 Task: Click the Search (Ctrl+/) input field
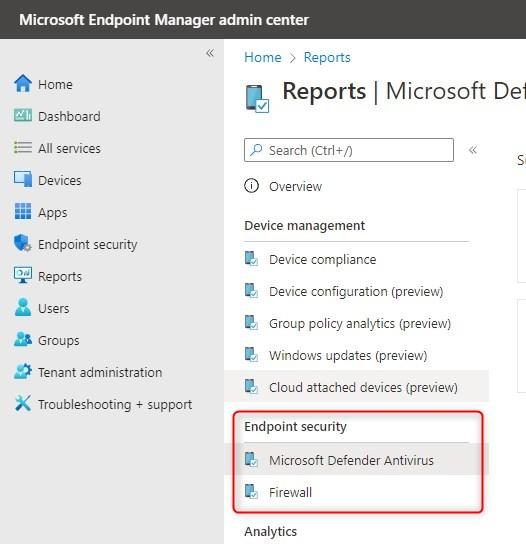(349, 150)
